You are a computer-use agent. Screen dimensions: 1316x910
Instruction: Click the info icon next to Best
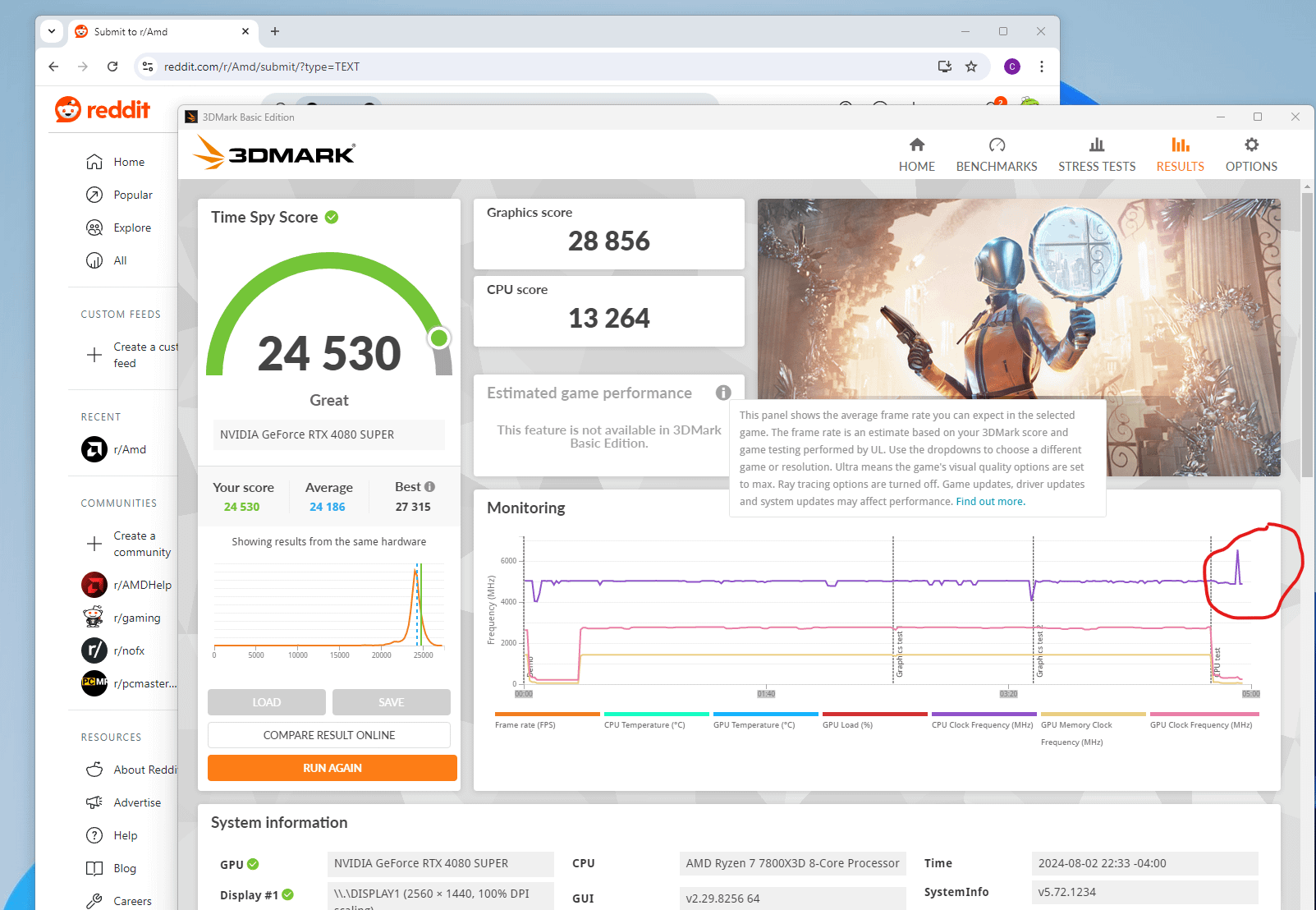tap(429, 486)
